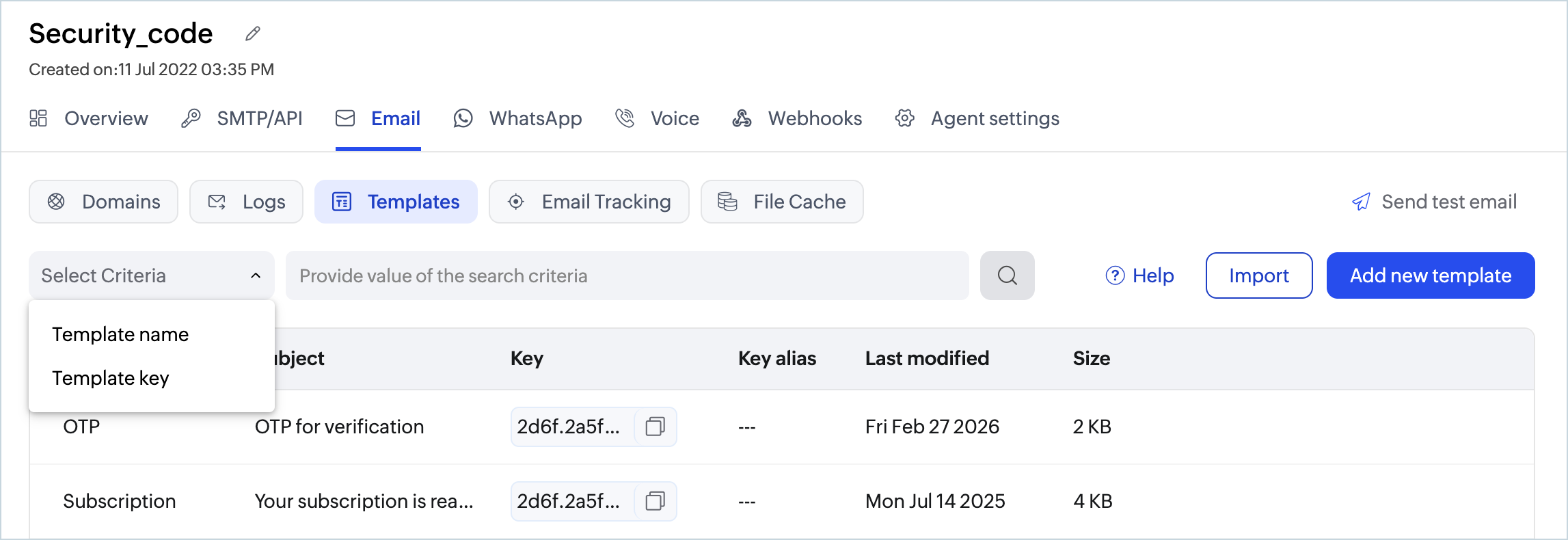The image size is (1568, 540).
Task: Click the Agent settings gear icon
Action: (x=905, y=118)
